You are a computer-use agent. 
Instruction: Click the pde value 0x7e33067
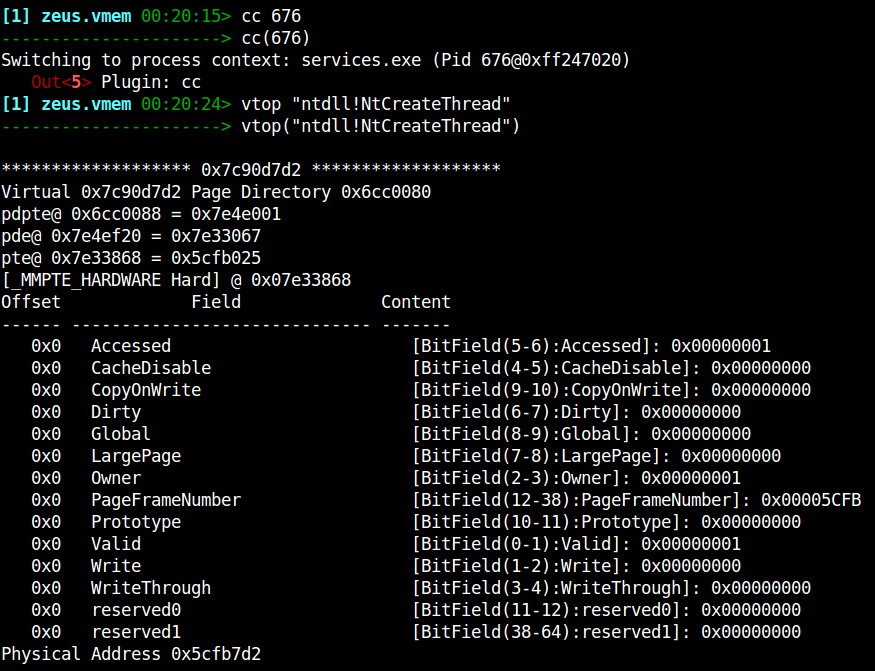(216, 236)
